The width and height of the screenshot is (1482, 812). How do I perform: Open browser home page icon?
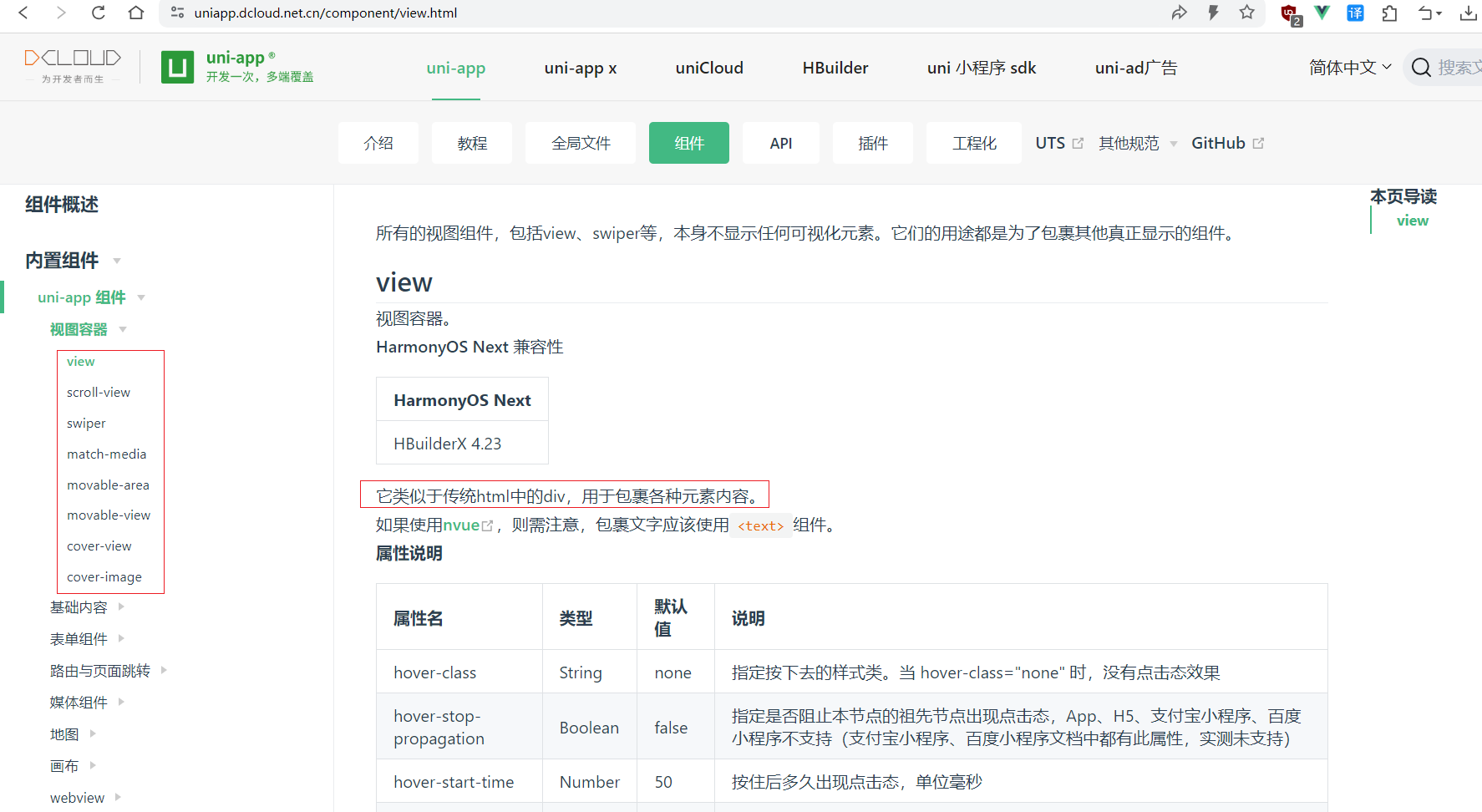(136, 13)
